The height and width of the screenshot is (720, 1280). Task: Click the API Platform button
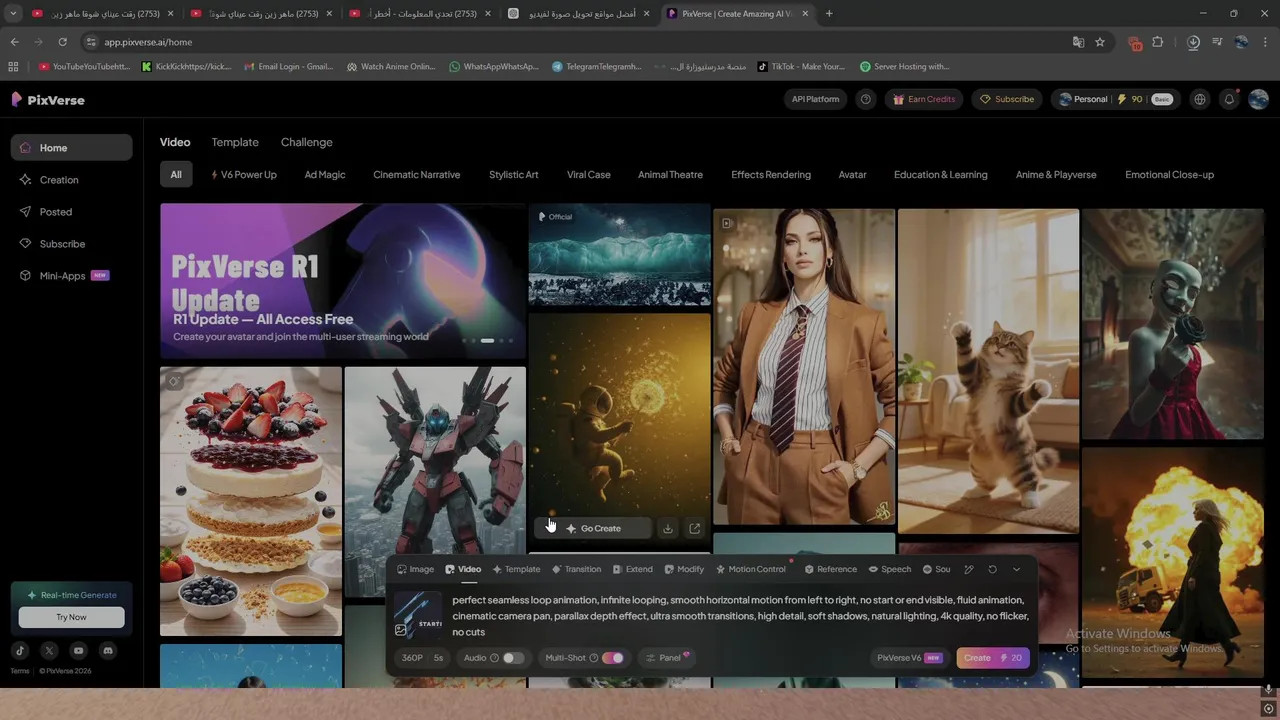click(x=815, y=99)
